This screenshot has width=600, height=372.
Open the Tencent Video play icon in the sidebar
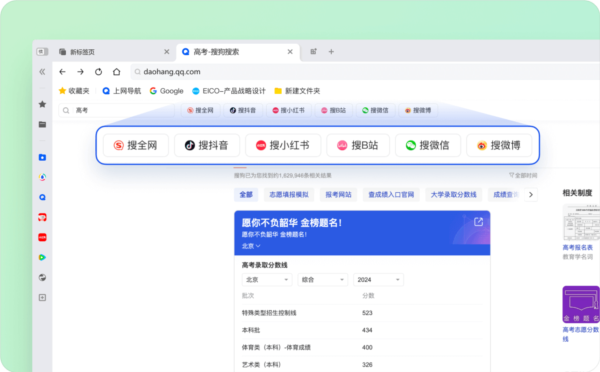pyautogui.click(x=42, y=257)
